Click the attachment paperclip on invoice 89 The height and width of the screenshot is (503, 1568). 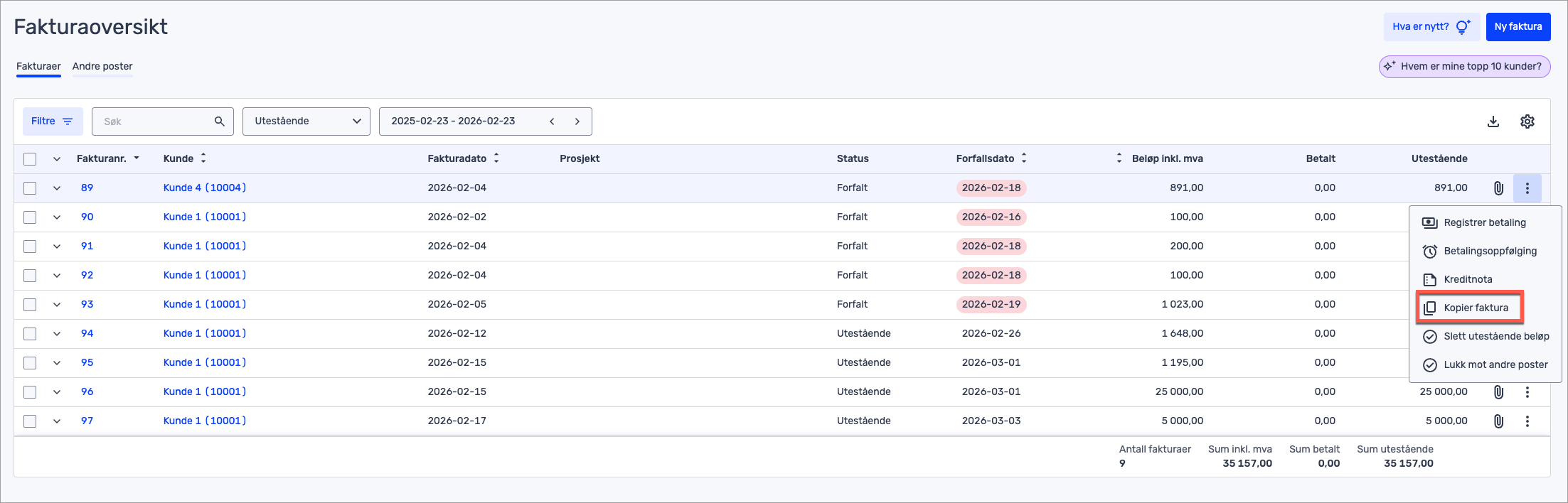coord(1498,188)
